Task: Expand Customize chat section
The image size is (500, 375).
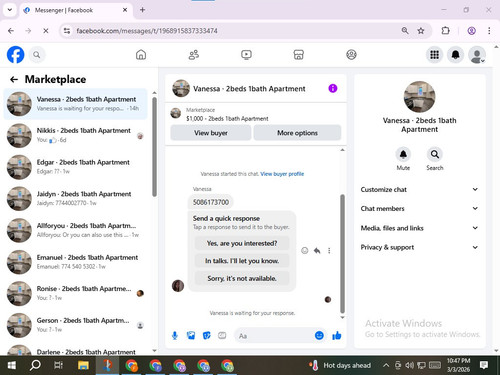Action: [x=419, y=189]
